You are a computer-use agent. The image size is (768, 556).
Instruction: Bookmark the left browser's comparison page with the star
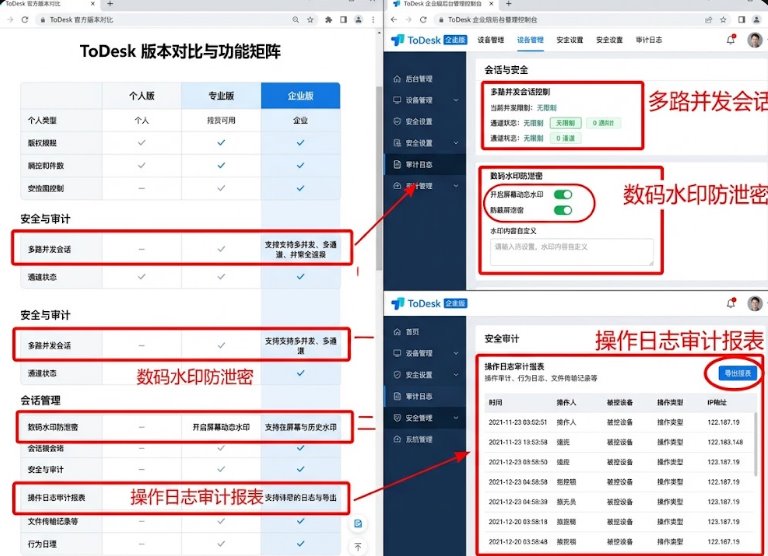coord(310,20)
